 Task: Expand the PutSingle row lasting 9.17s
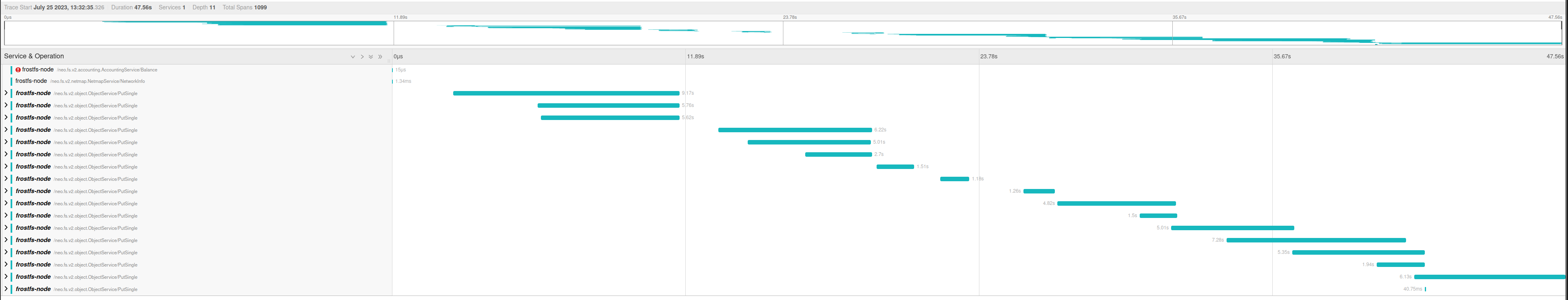(x=6, y=93)
